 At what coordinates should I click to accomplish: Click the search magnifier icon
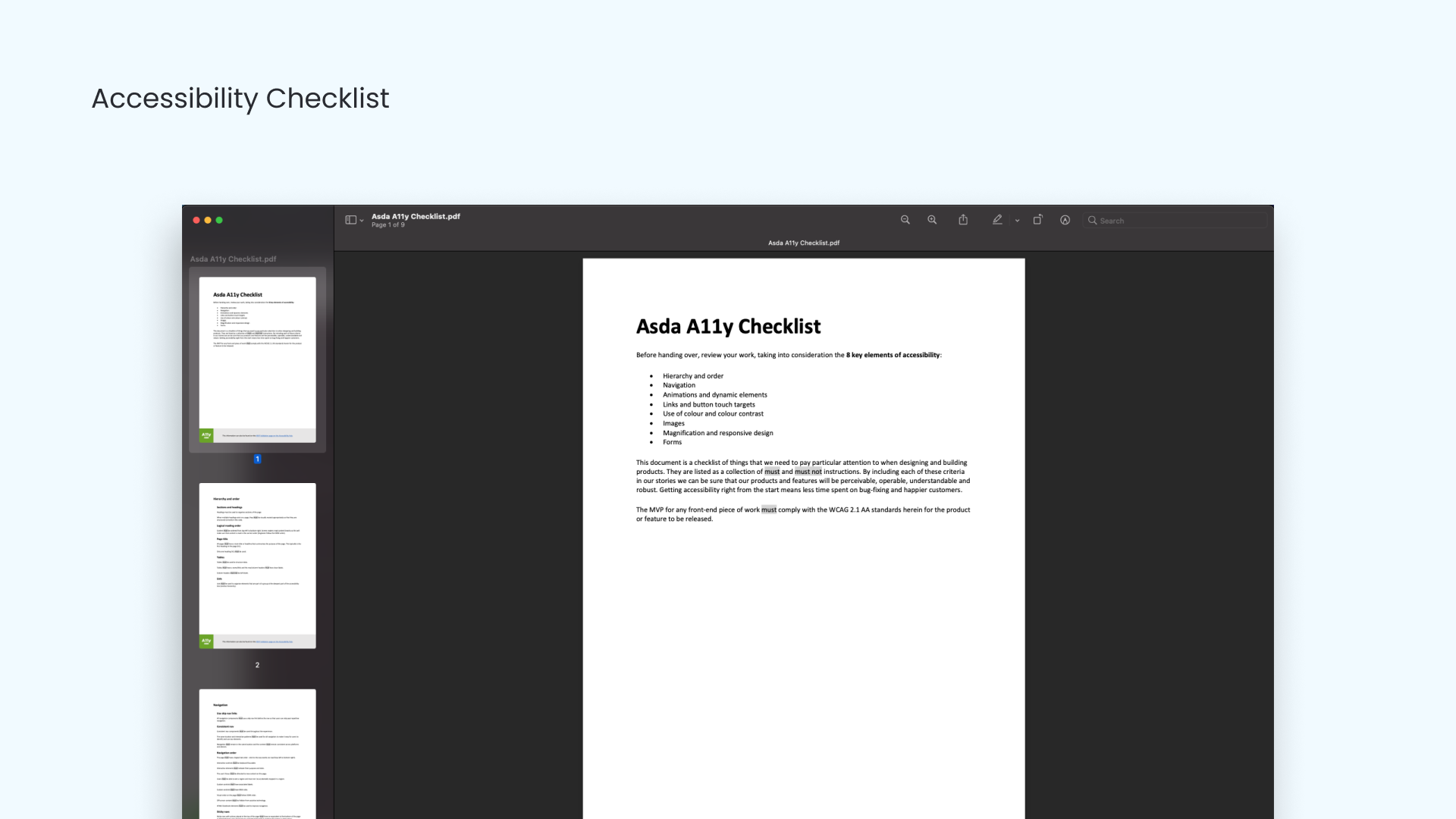point(1092,221)
